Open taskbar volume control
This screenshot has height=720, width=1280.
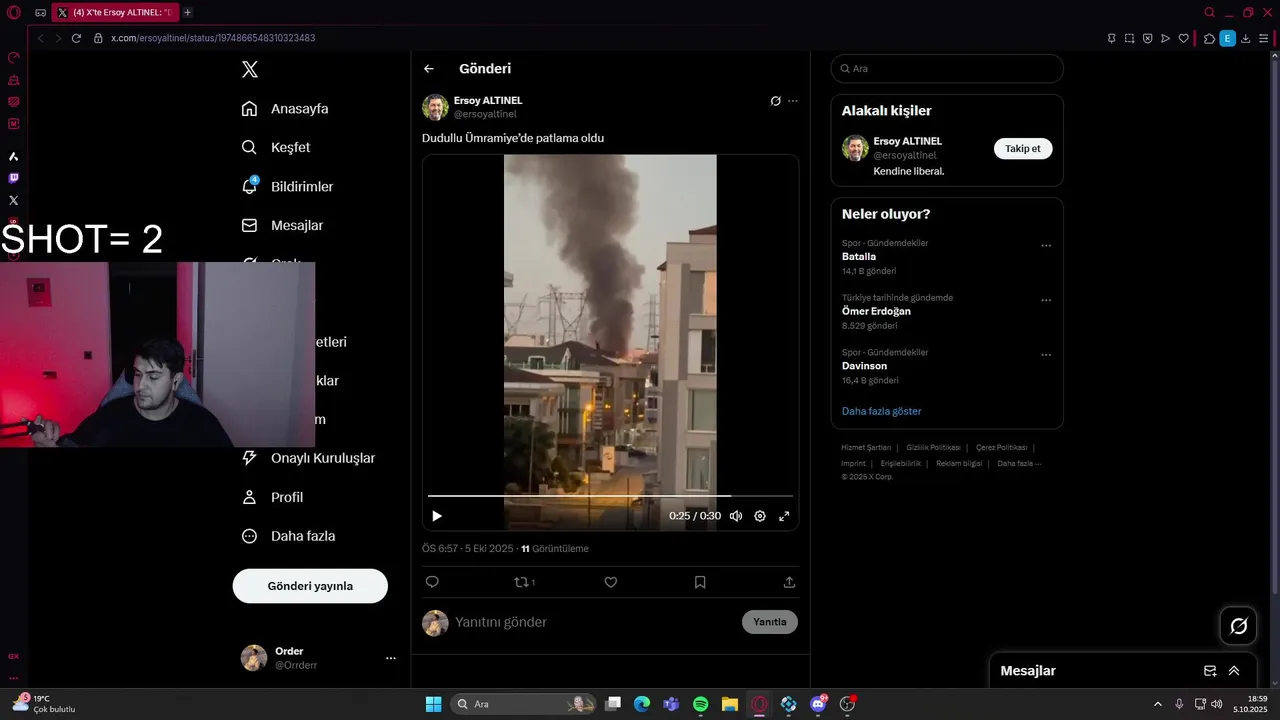1216,704
